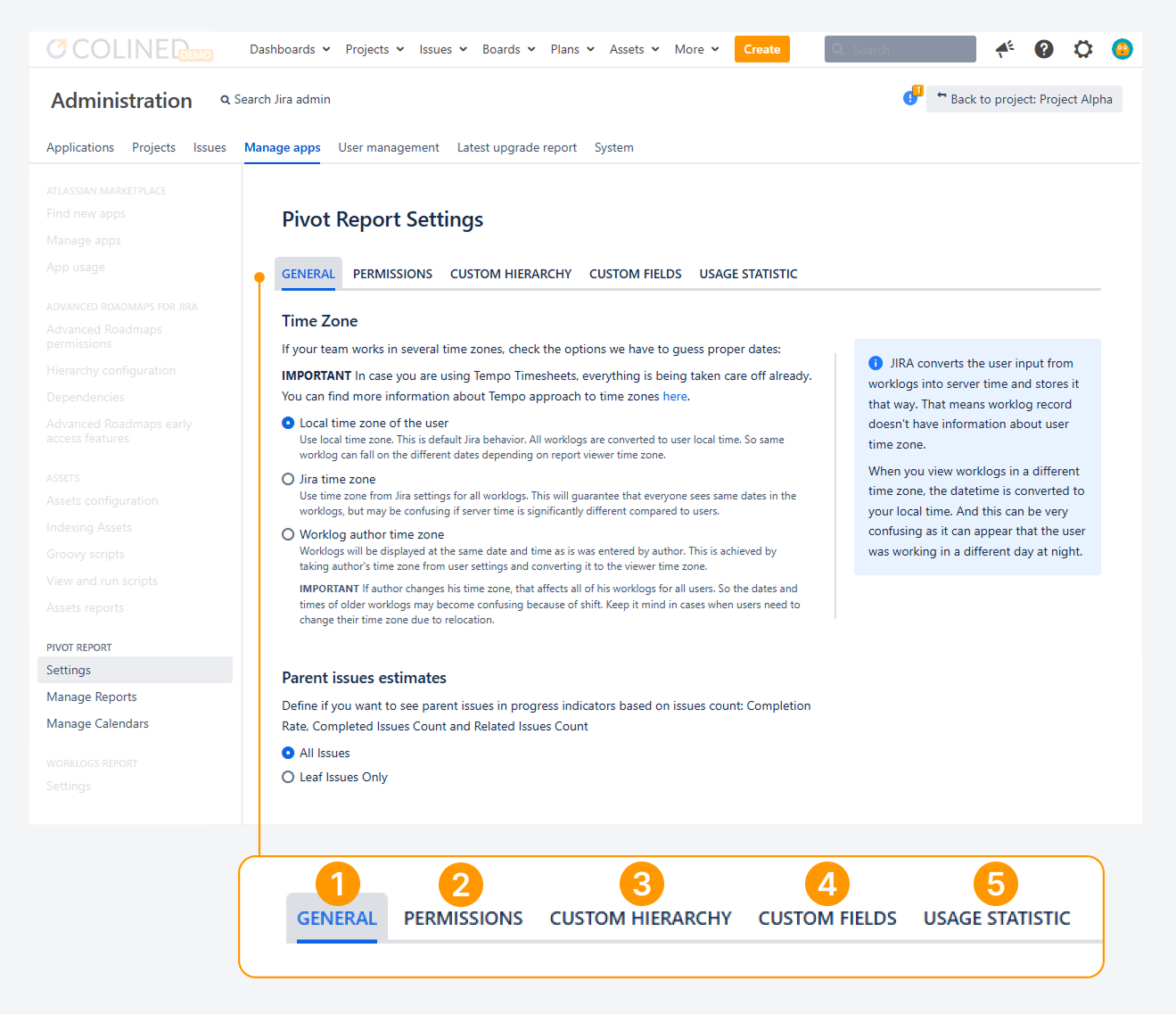Click Back to project: Project Alpha
Screen dimensions: 1176x1014
pyautogui.click(x=1024, y=99)
